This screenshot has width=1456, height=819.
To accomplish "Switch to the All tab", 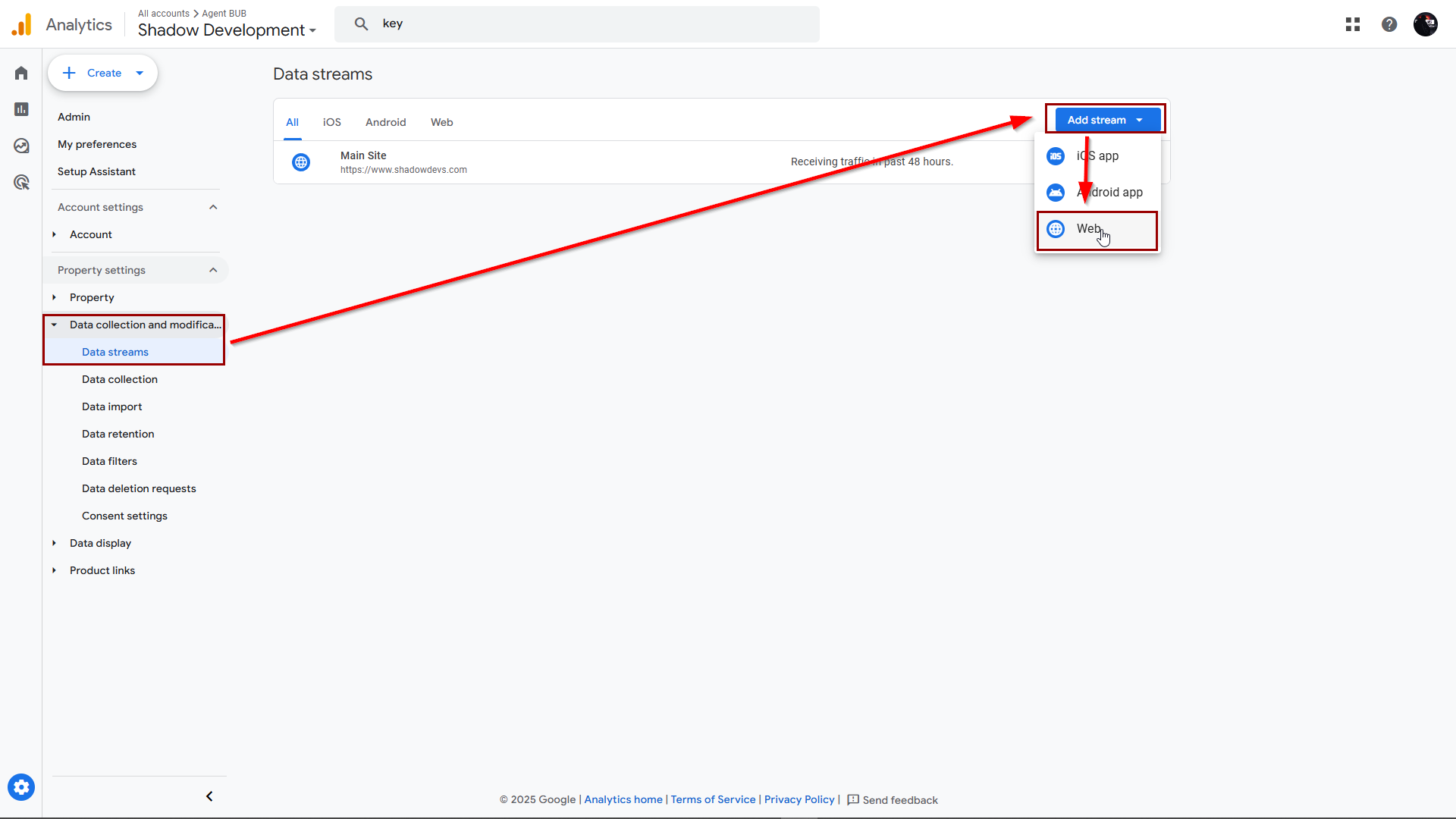I will [x=292, y=122].
